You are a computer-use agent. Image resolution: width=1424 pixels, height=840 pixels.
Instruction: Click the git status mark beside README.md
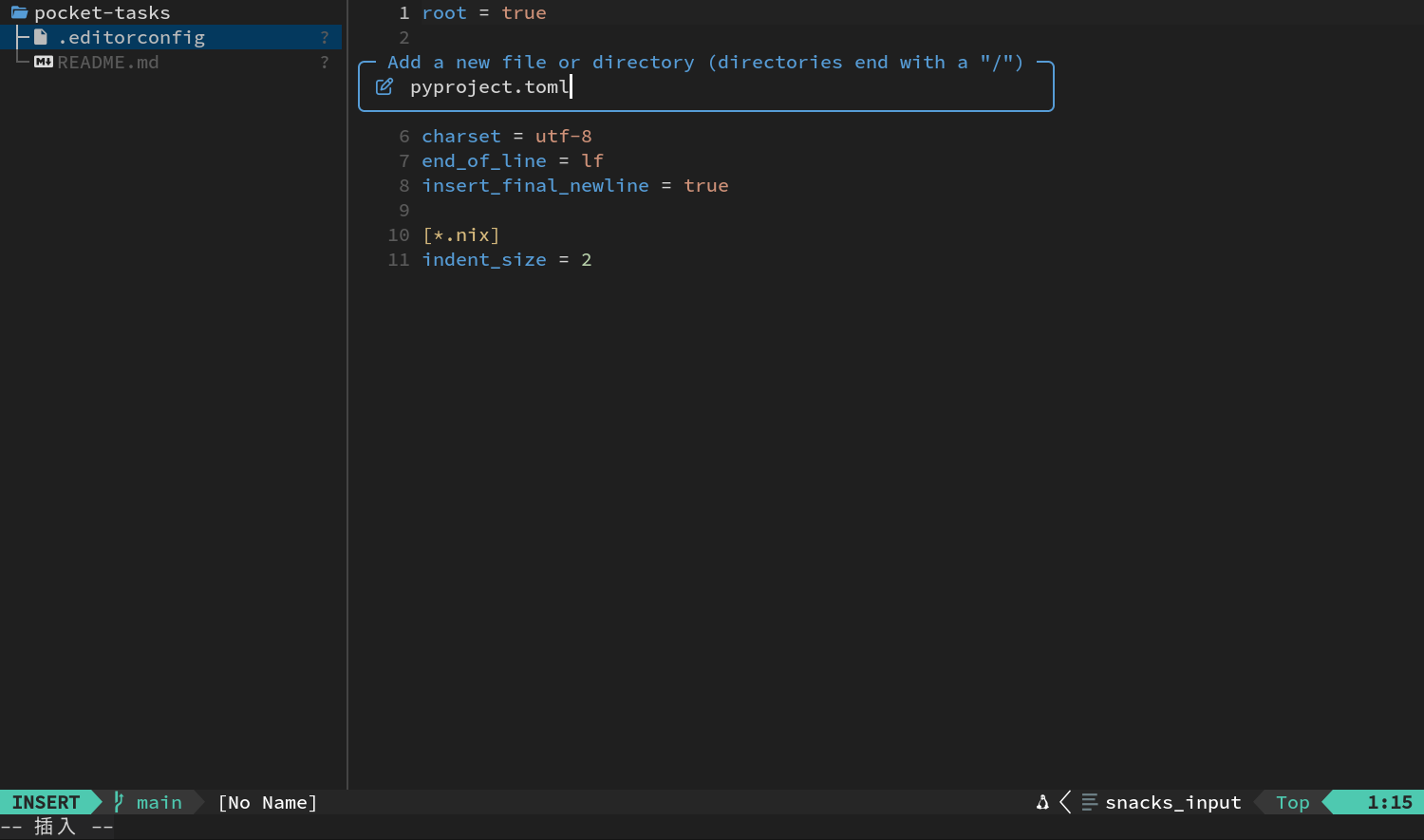pyautogui.click(x=325, y=62)
